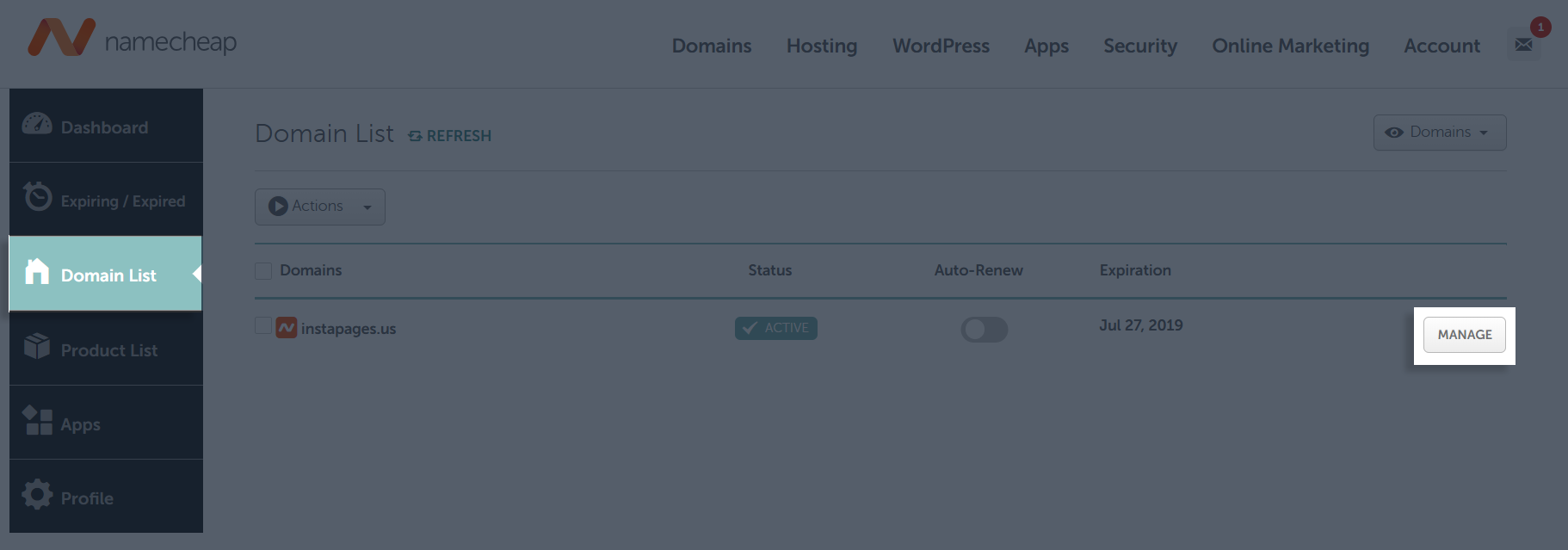Click the Expiration column header
The height and width of the screenshot is (550, 1568).
click(1135, 270)
